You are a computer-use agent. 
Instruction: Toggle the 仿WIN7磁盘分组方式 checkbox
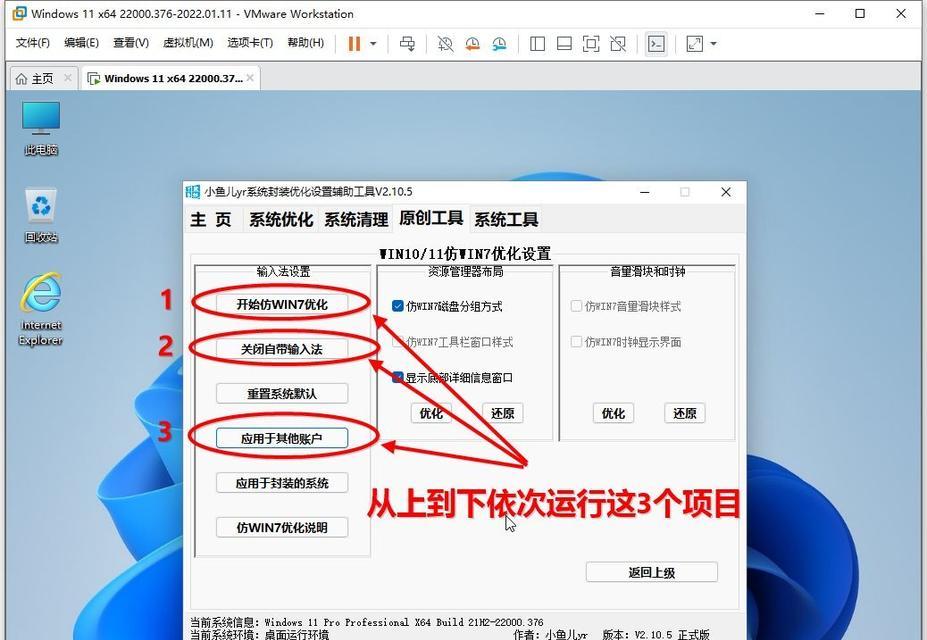point(398,306)
